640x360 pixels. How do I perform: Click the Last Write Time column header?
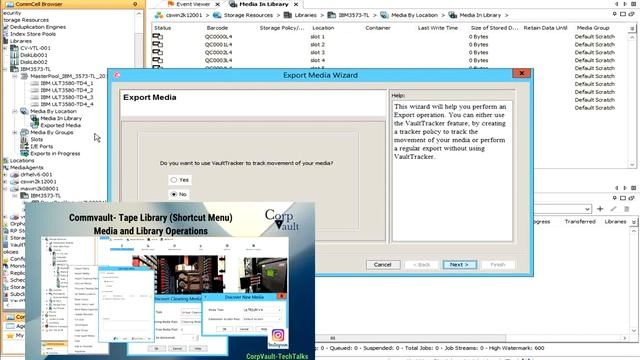point(438,28)
